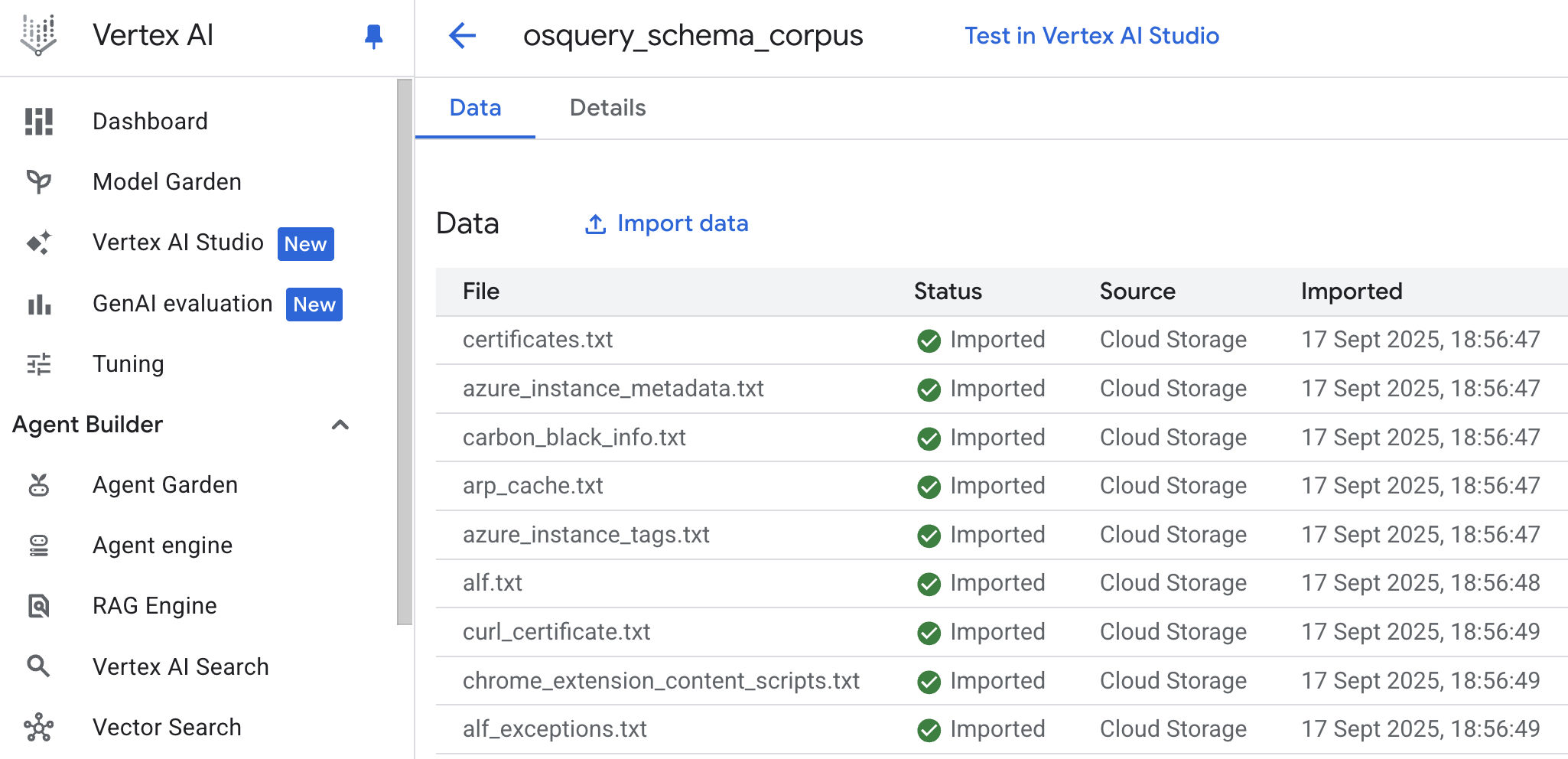The image size is (1568, 759).
Task: Open Vertex AI Search
Action: coord(181,666)
